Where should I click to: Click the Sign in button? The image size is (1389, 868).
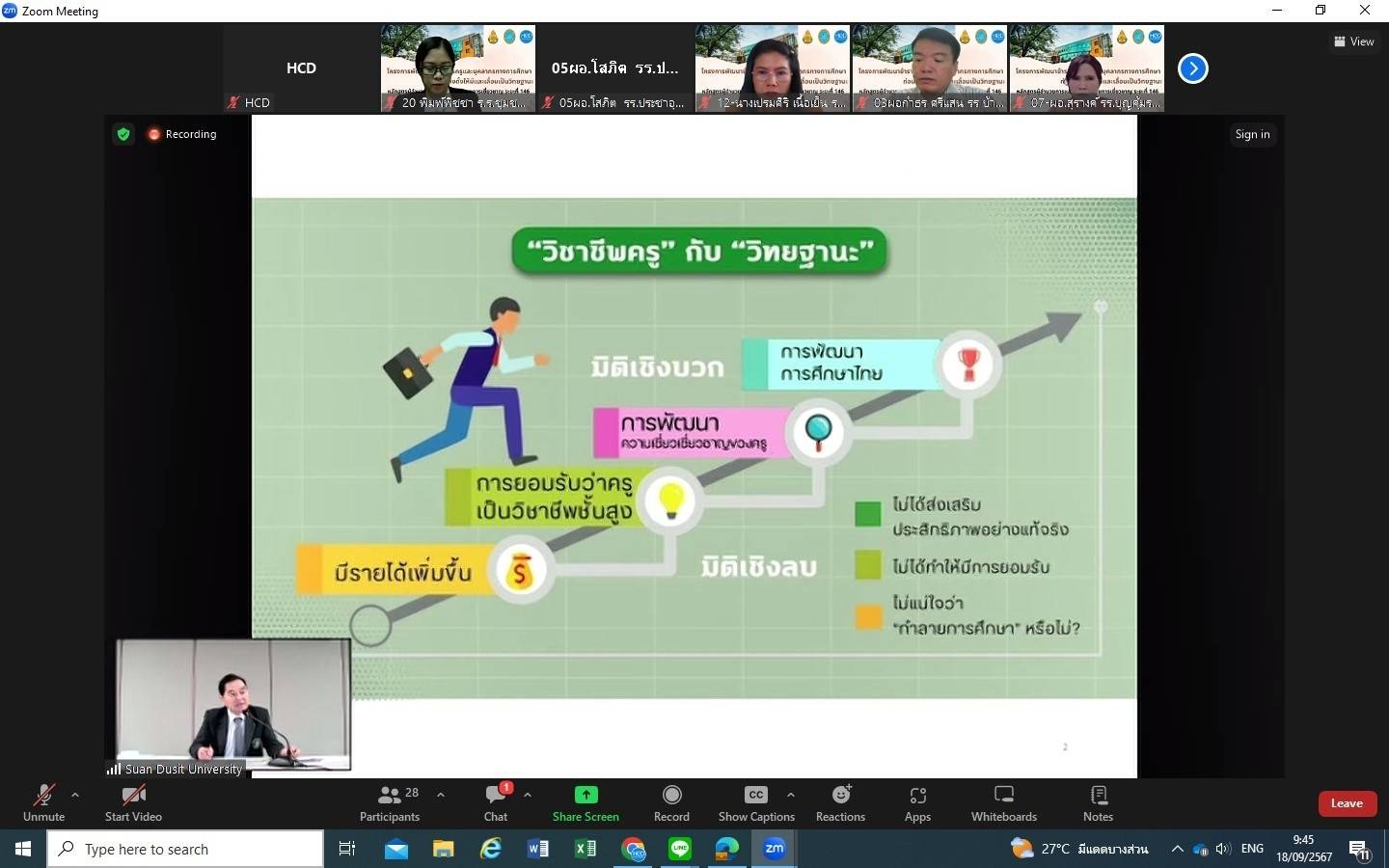1252,134
